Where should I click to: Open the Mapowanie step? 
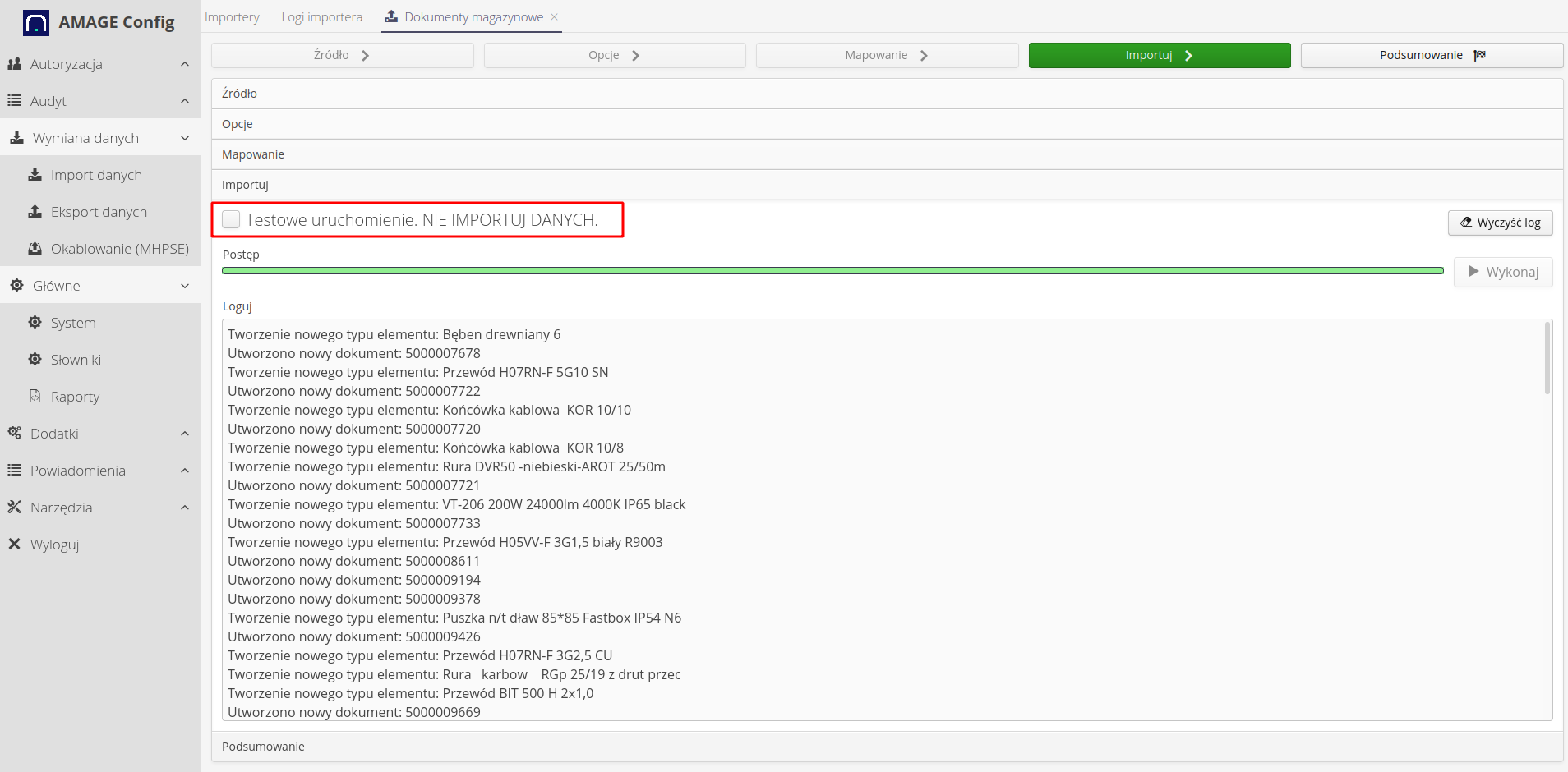886,55
